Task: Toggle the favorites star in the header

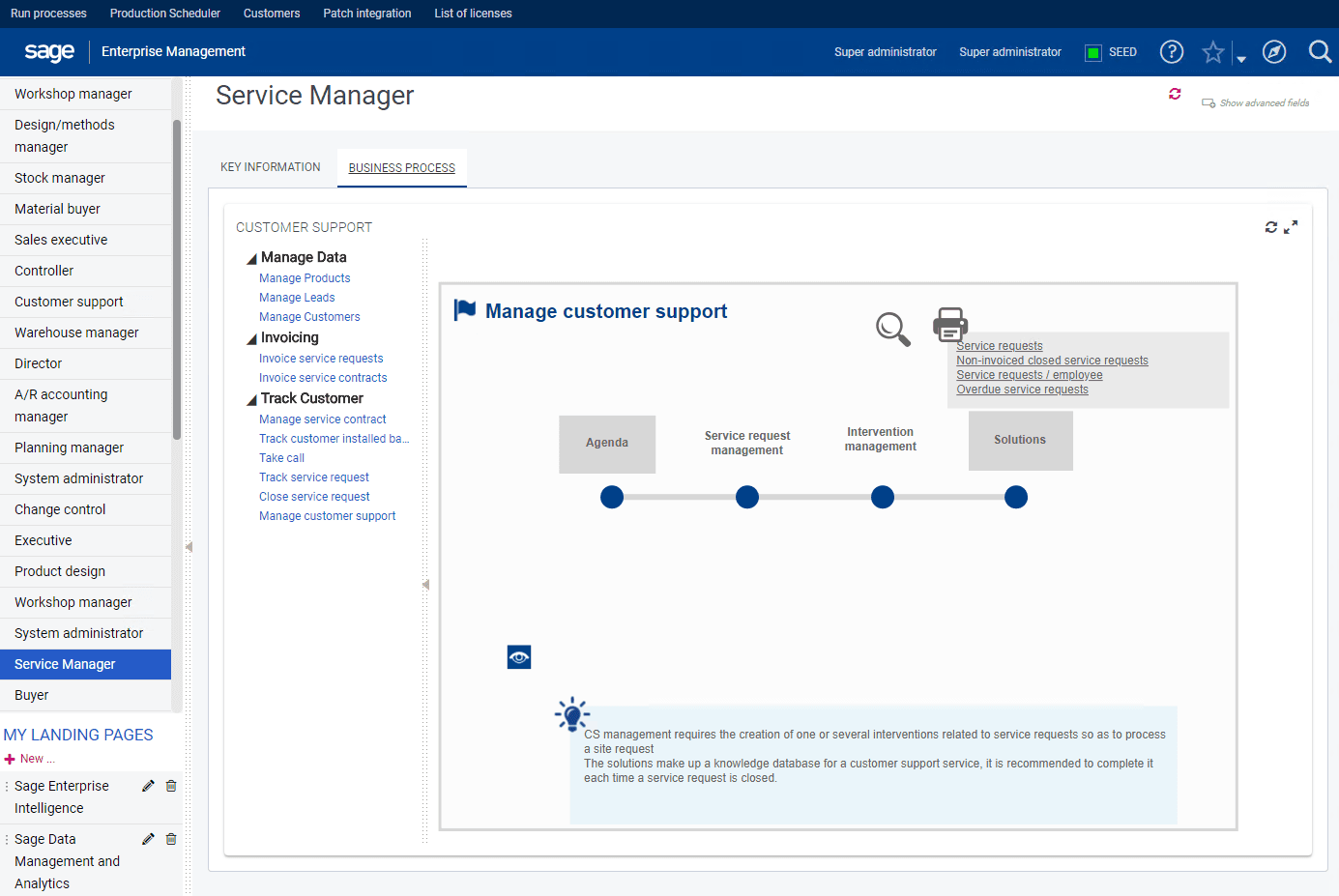Action: [1212, 51]
